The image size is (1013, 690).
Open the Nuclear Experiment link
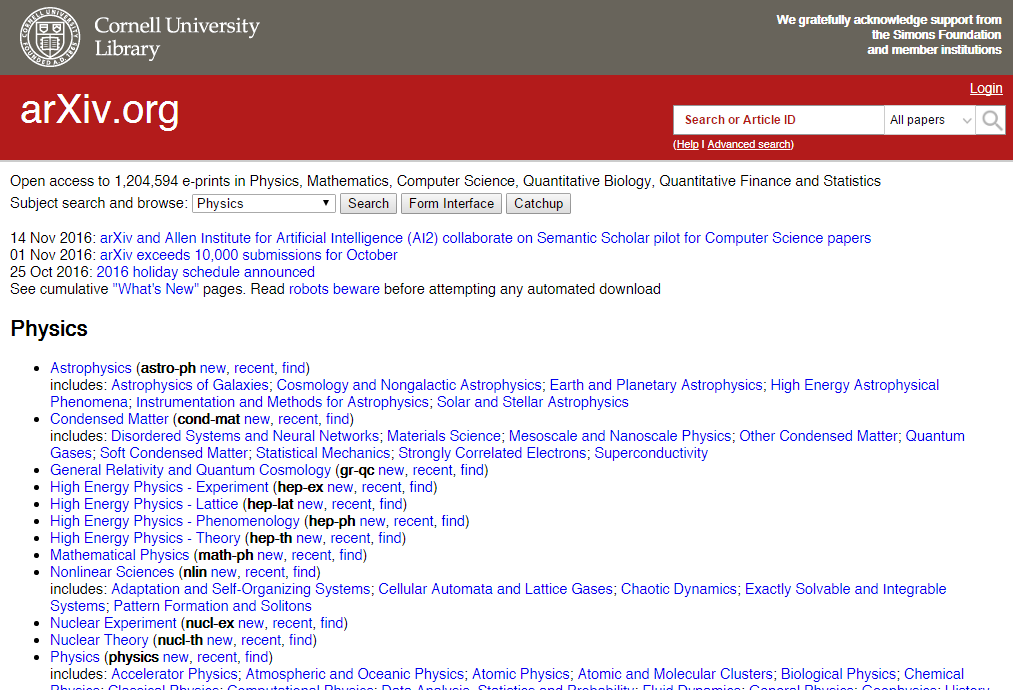click(113, 623)
